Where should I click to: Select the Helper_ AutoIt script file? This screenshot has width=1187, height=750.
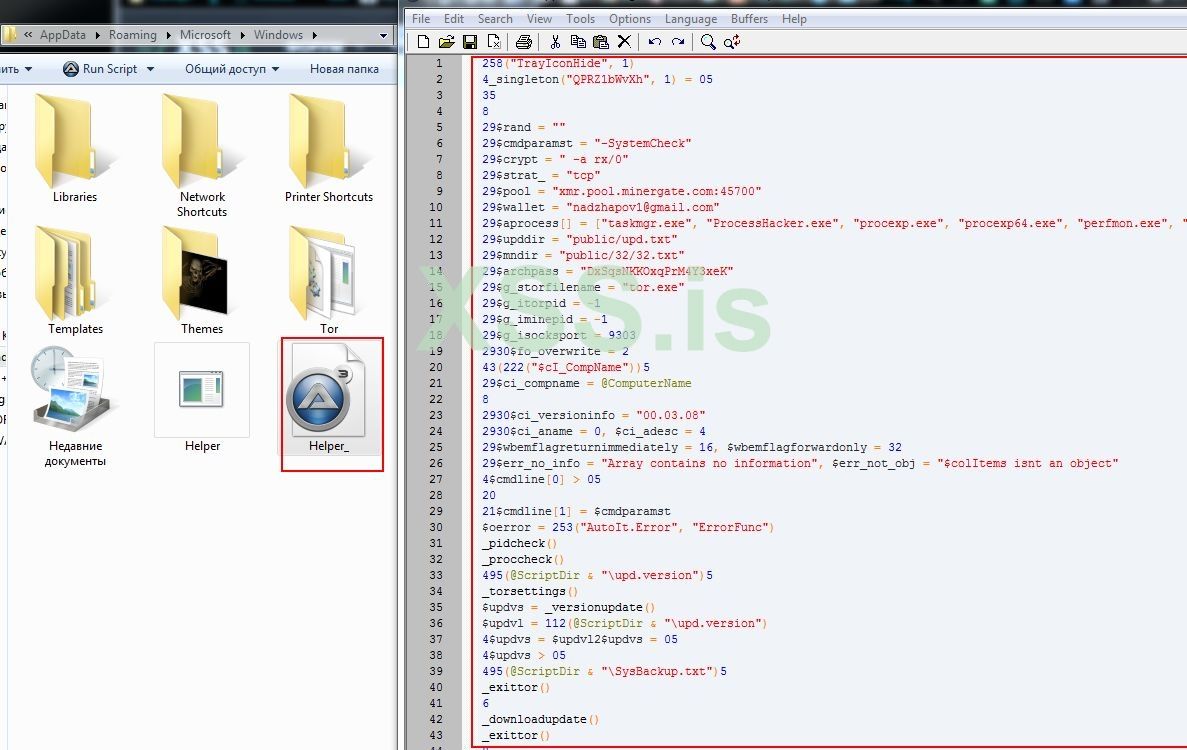pos(330,391)
